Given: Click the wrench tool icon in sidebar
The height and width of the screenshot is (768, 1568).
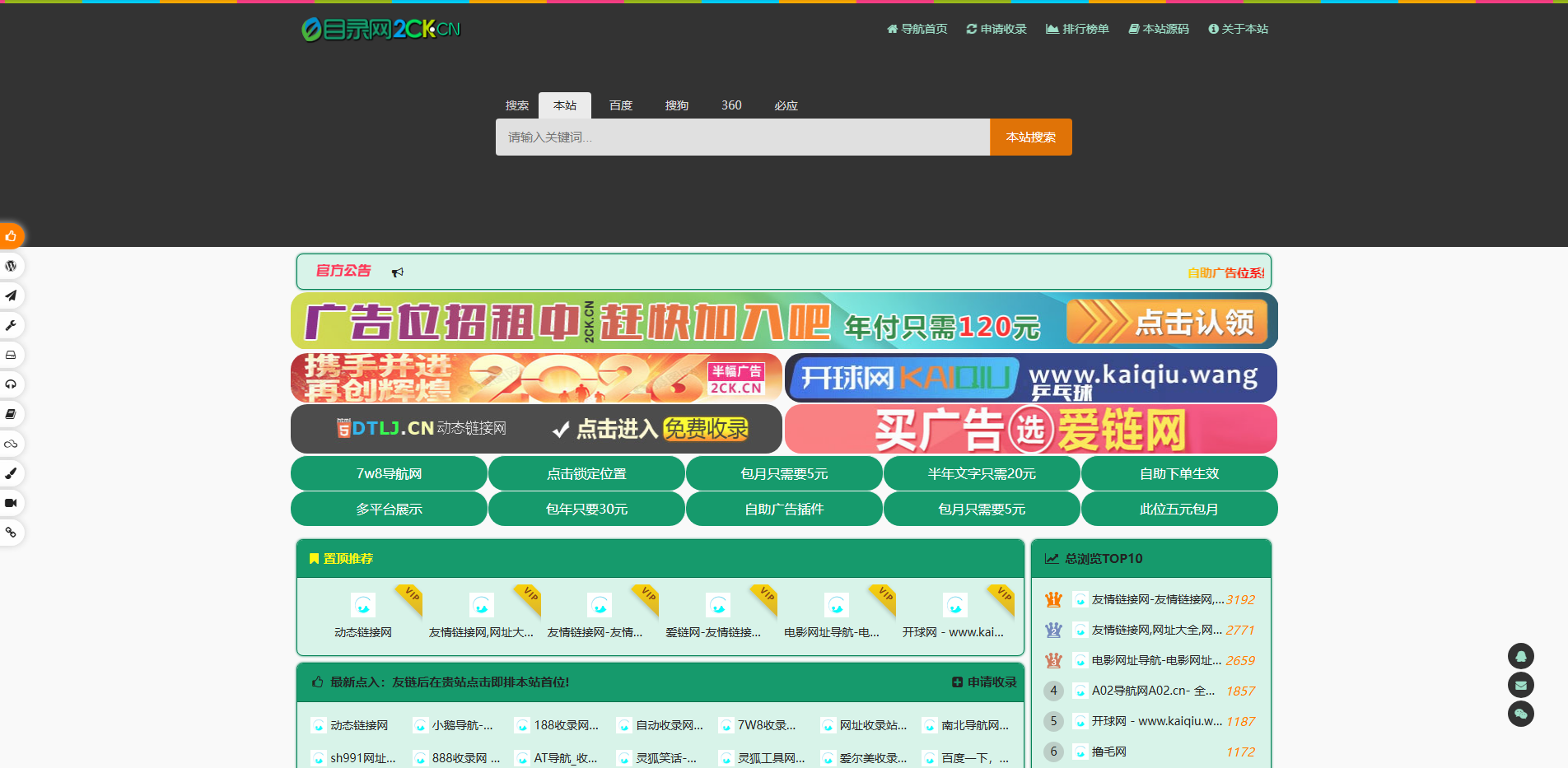Looking at the screenshot, I should (12, 325).
